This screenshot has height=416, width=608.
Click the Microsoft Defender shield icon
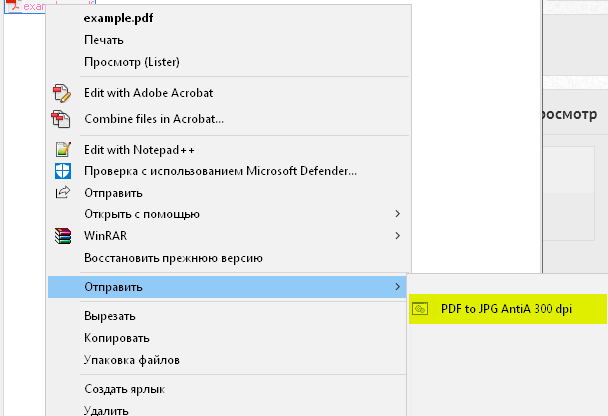(x=63, y=171)
